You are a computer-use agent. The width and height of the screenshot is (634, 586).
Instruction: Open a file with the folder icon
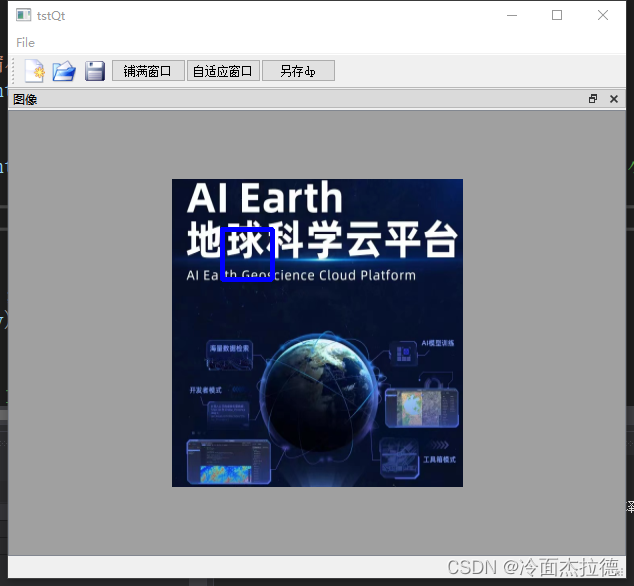(64, 71)
